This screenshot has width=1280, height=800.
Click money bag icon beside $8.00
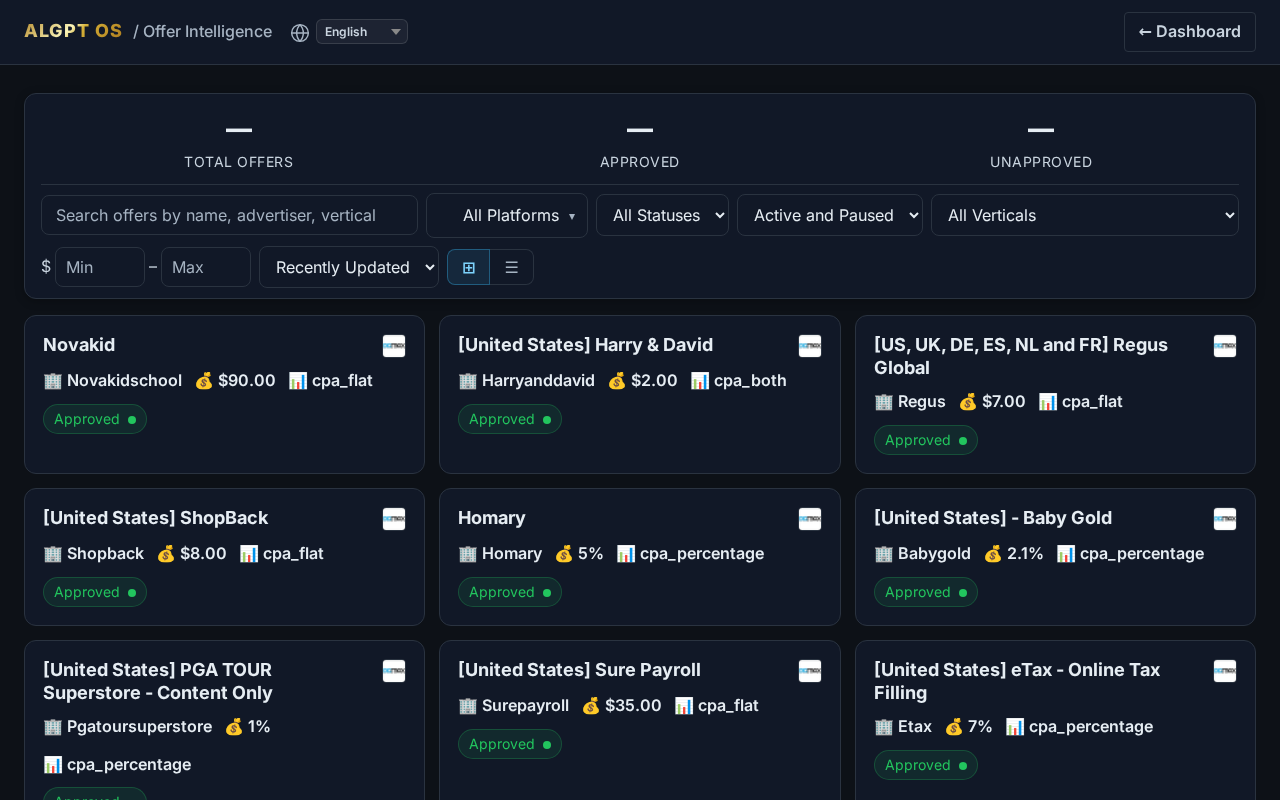tap(166, 553)
